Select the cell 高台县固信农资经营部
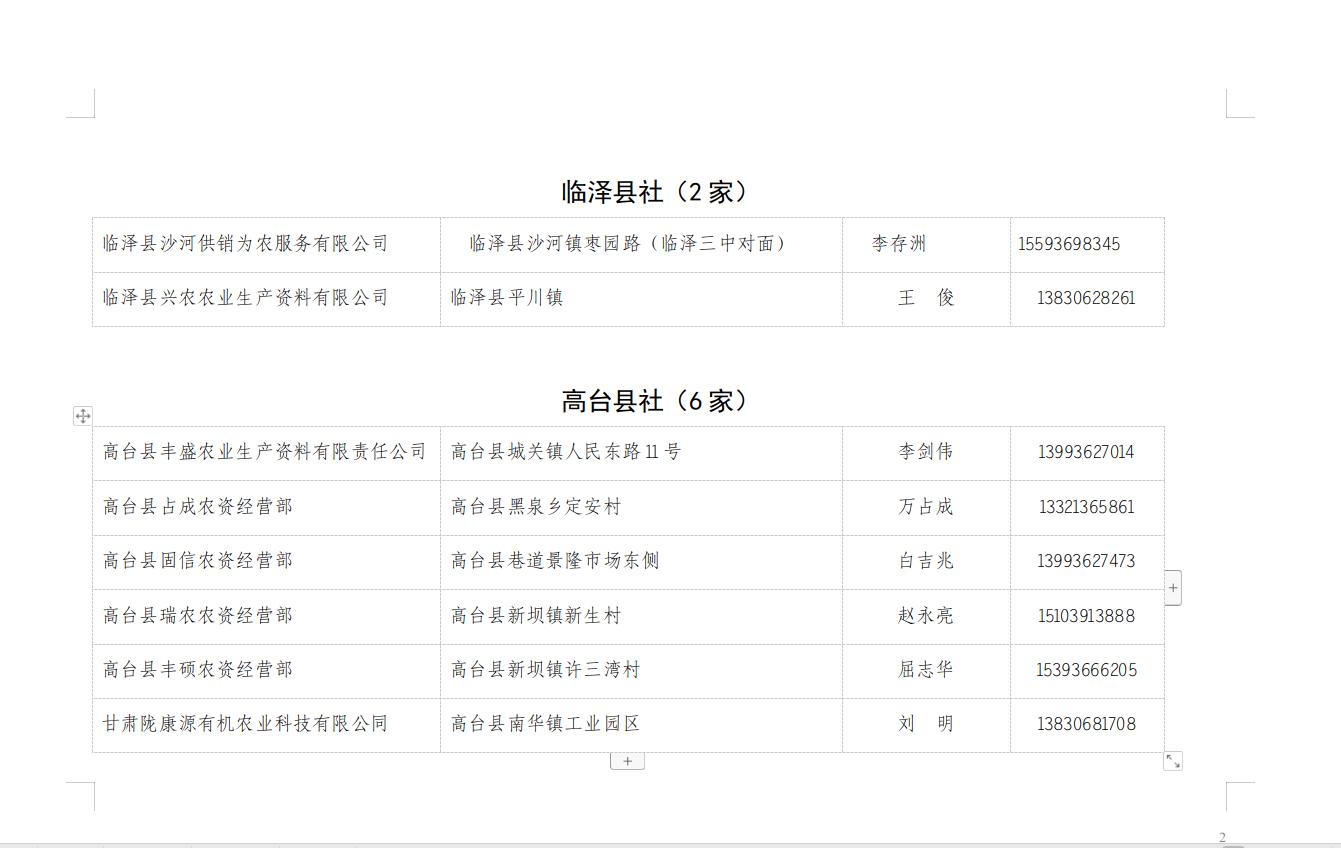 (198, 561)
